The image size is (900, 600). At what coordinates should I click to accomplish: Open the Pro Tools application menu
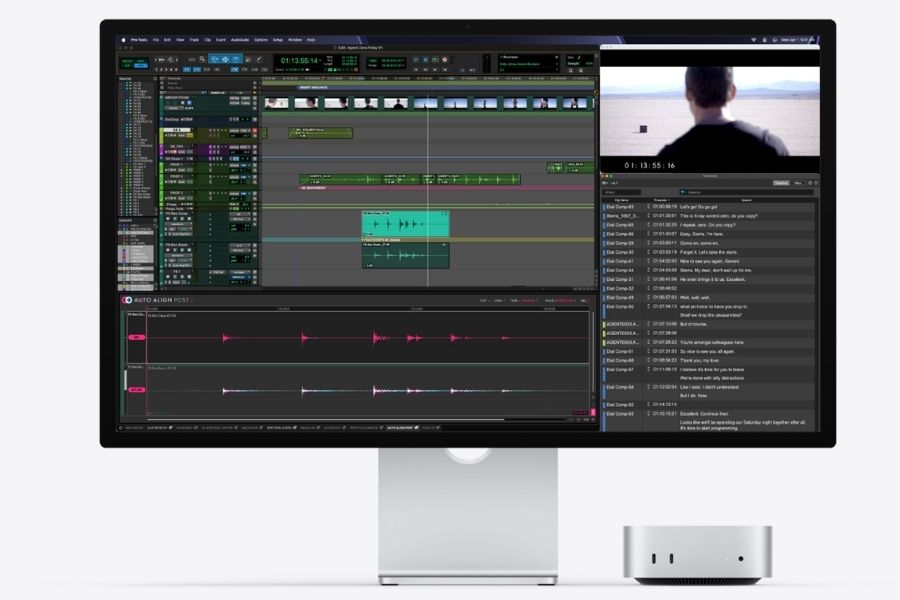139,40
